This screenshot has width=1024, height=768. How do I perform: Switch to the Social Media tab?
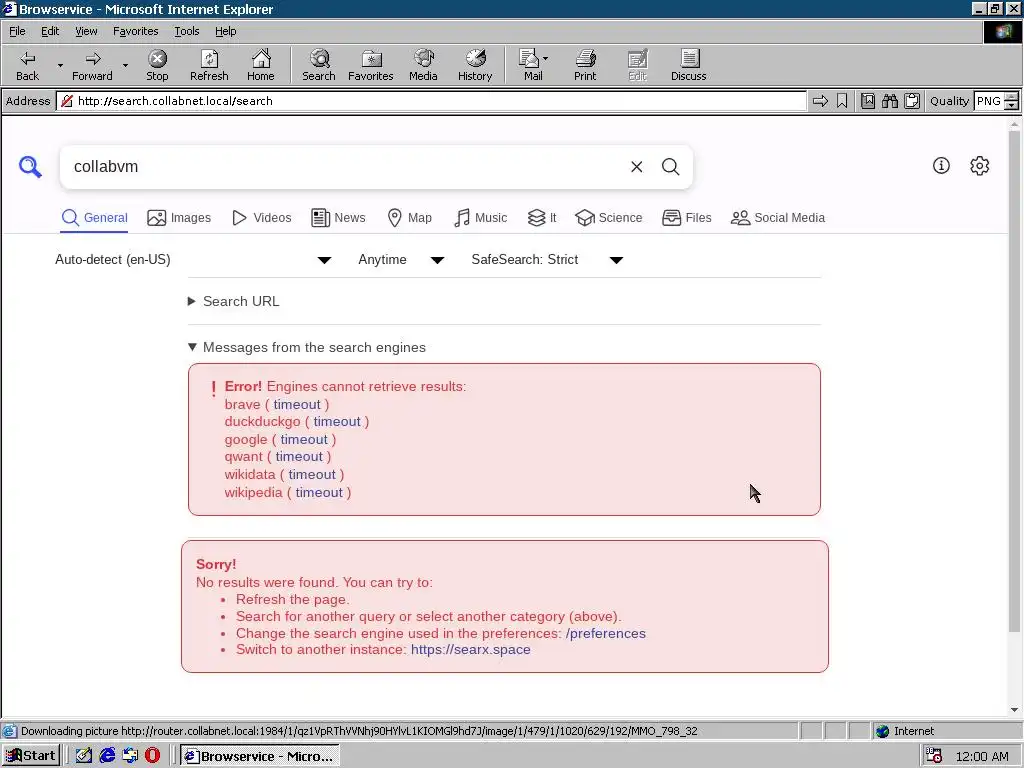click(x=777, y=217)
